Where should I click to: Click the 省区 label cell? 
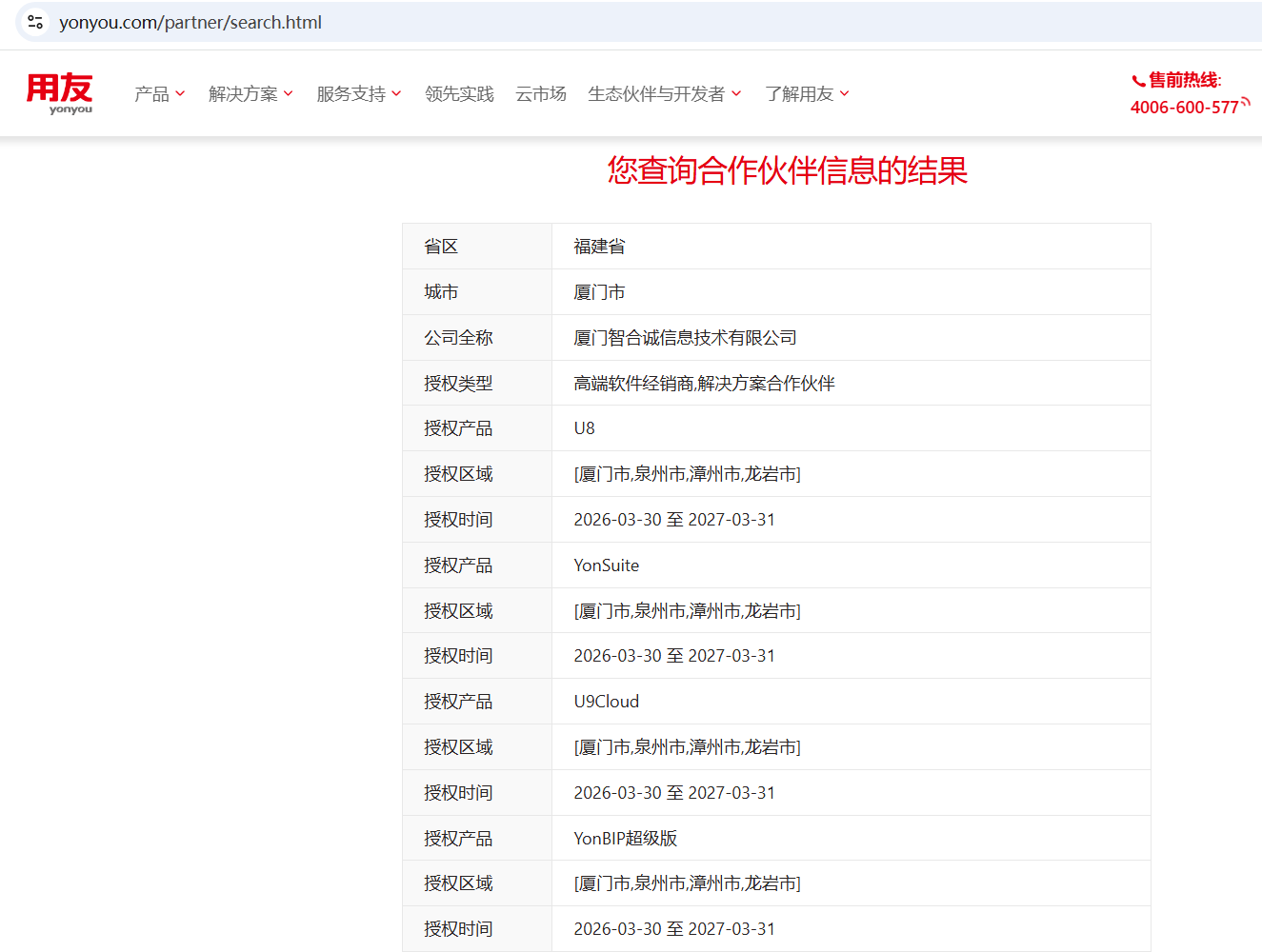tap(477, 247)
